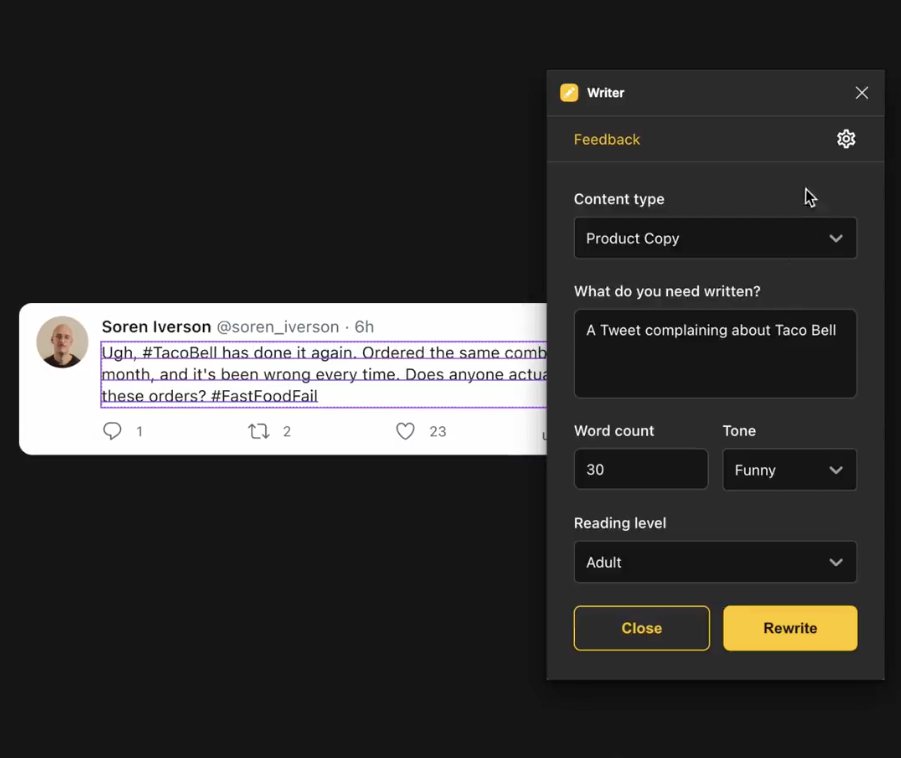Click the 6h timestamp on the tweet

[364, 326]
